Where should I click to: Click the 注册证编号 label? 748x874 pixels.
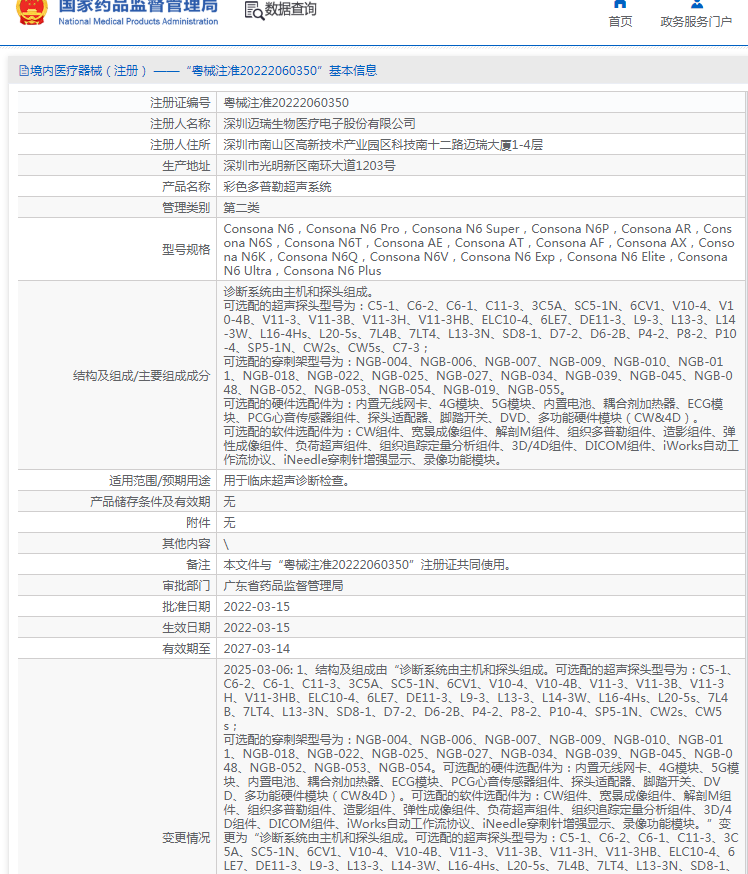180,103
